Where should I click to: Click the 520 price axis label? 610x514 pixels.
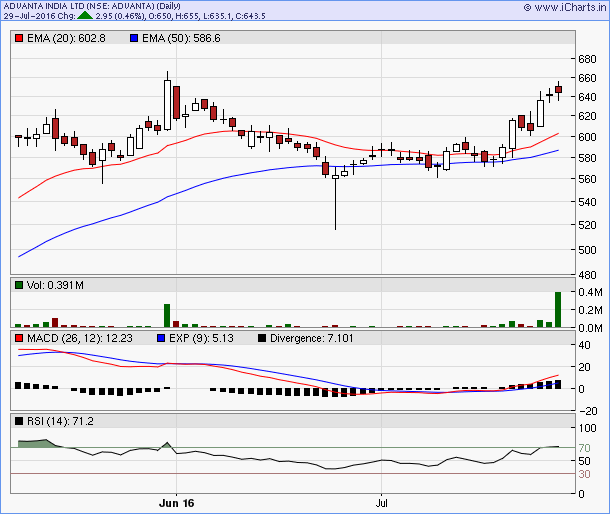tap(587, 225)
